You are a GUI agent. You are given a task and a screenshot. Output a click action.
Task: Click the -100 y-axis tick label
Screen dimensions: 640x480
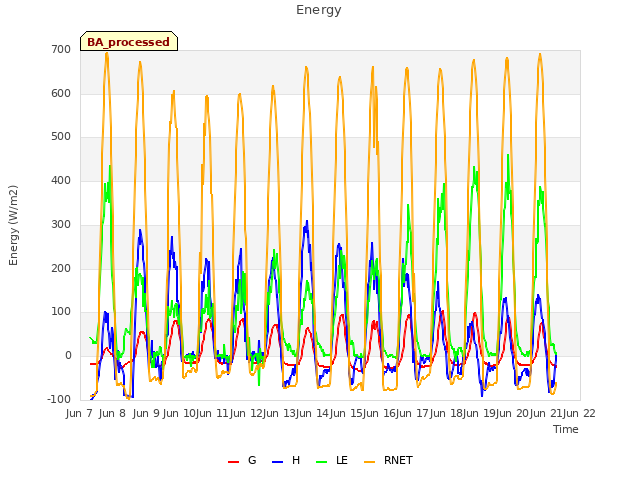coord(60,400)
